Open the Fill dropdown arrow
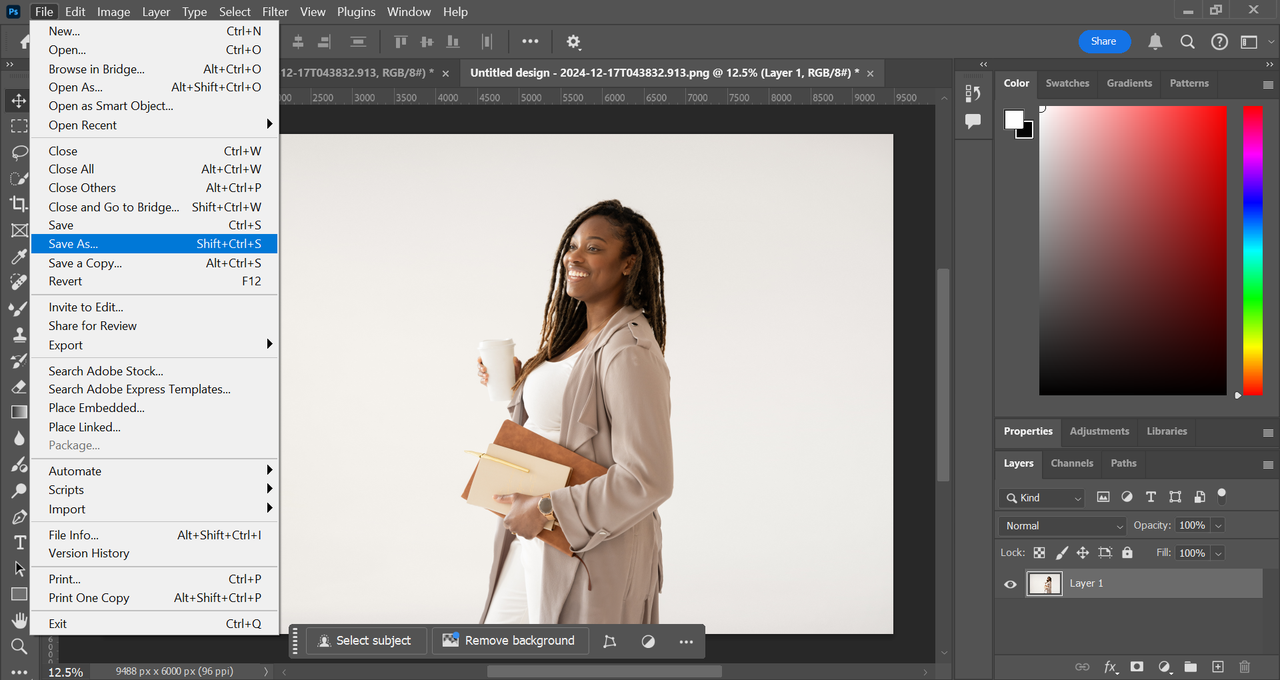The image size is (1280, 680). click(1217, 553)
